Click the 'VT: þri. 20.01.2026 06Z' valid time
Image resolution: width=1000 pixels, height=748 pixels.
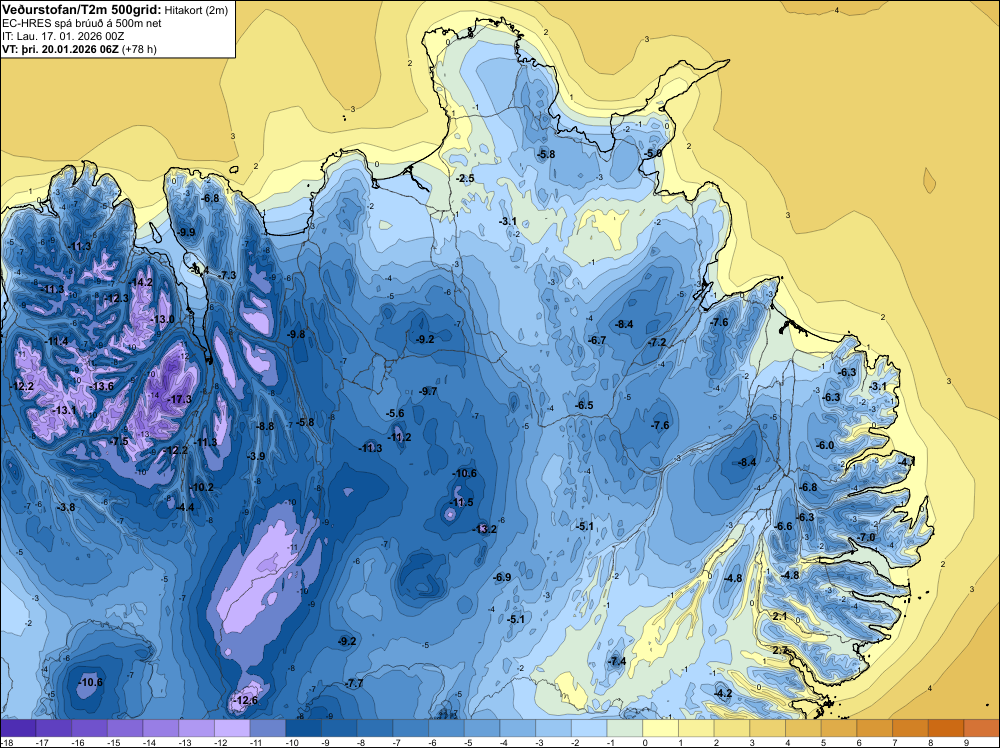pyautogui.click(x=61, y=49)
